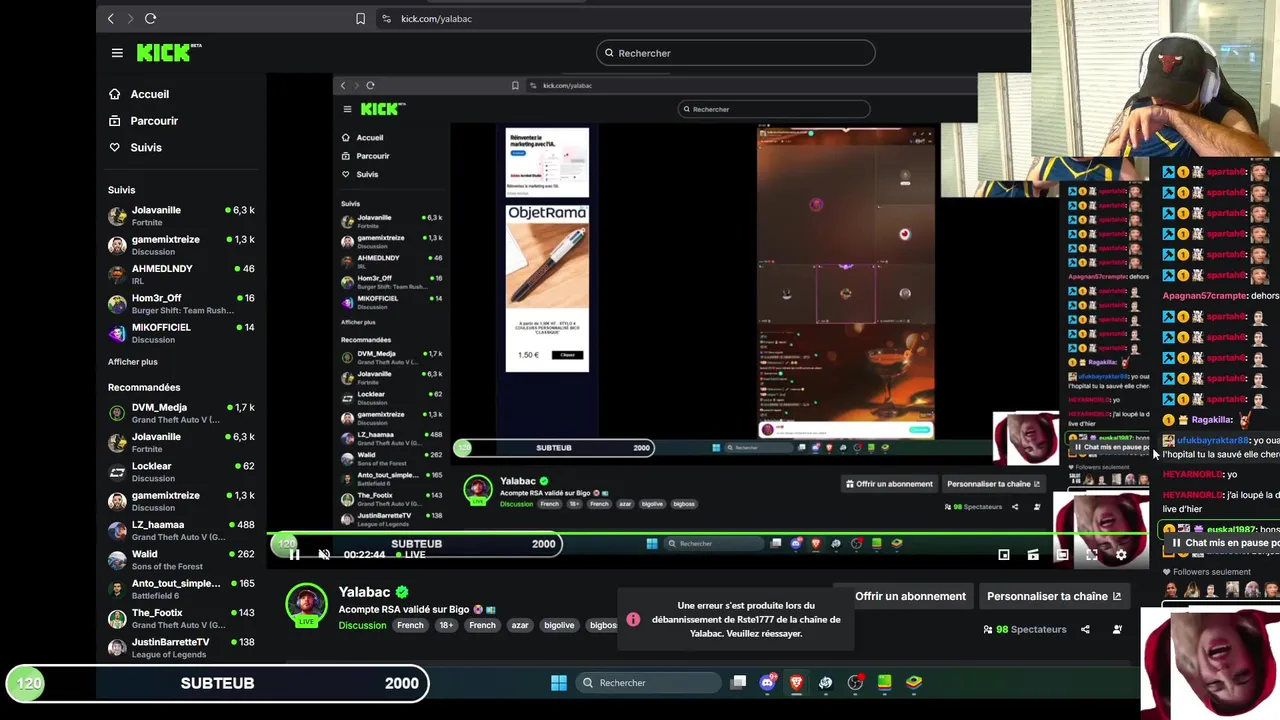This screenshot has width=1280, height=720.
Task: Open Jolavanille channel in Suivis list
Action: (x=181, y=216)
